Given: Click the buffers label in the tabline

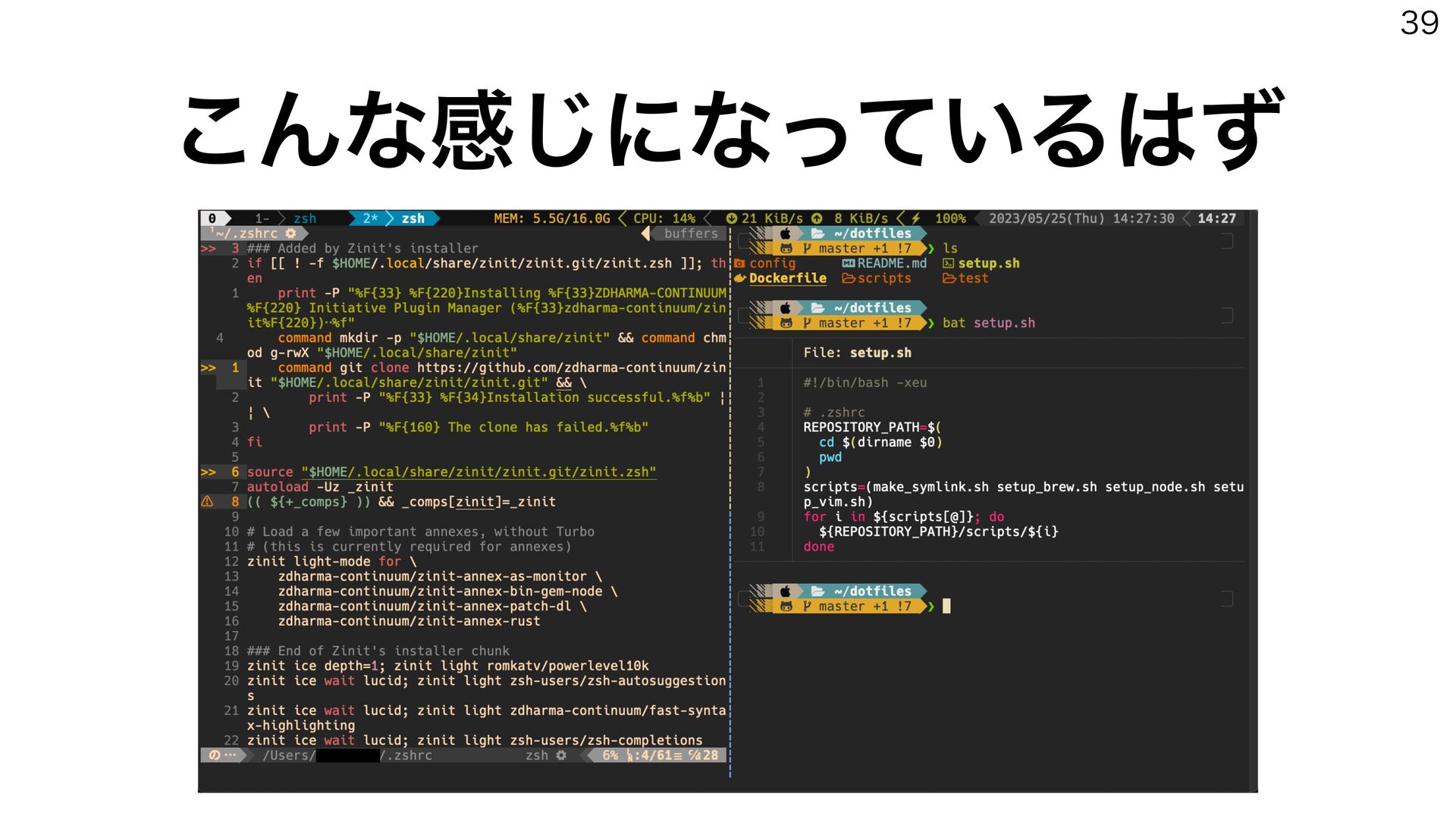Looking at the screenshot, I should [690, 234].
